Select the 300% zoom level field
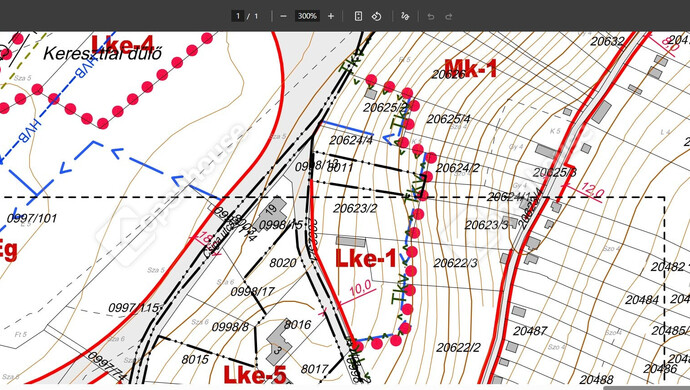 (x=307, y=16)
